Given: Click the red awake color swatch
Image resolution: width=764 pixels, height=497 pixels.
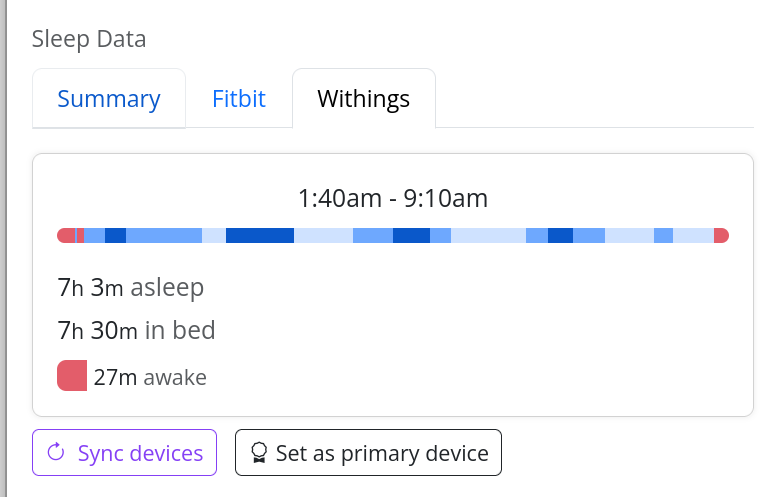Looking at the screenshot, I should coord(72,376).
